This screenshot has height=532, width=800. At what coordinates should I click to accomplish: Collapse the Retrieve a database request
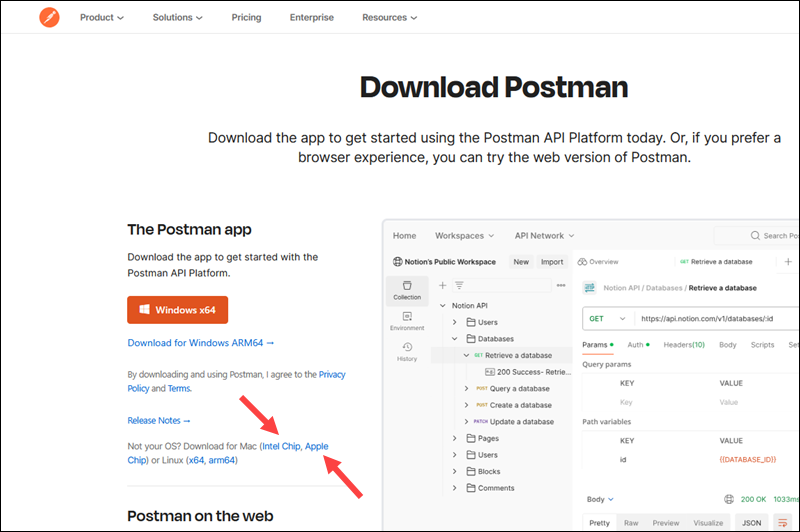(x=466, y=355)
